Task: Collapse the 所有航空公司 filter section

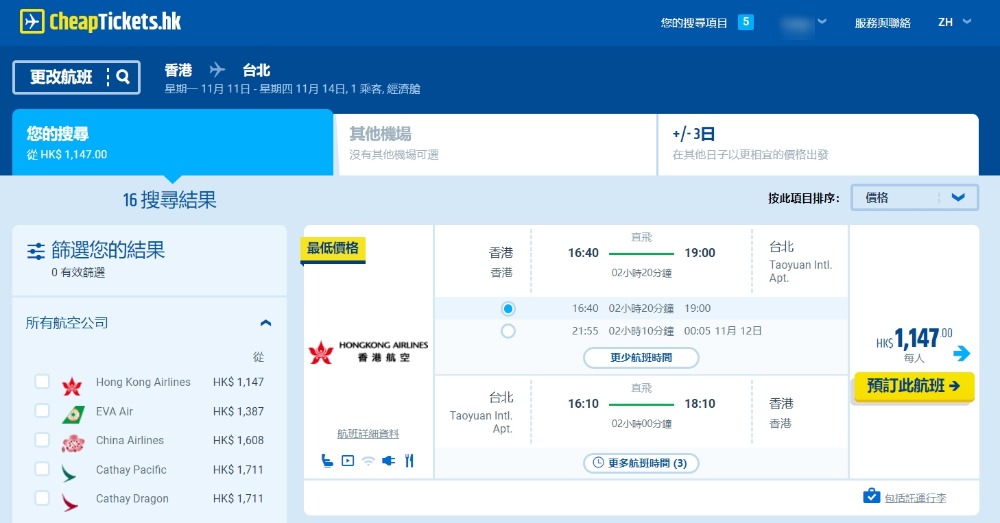Action: 265,323
